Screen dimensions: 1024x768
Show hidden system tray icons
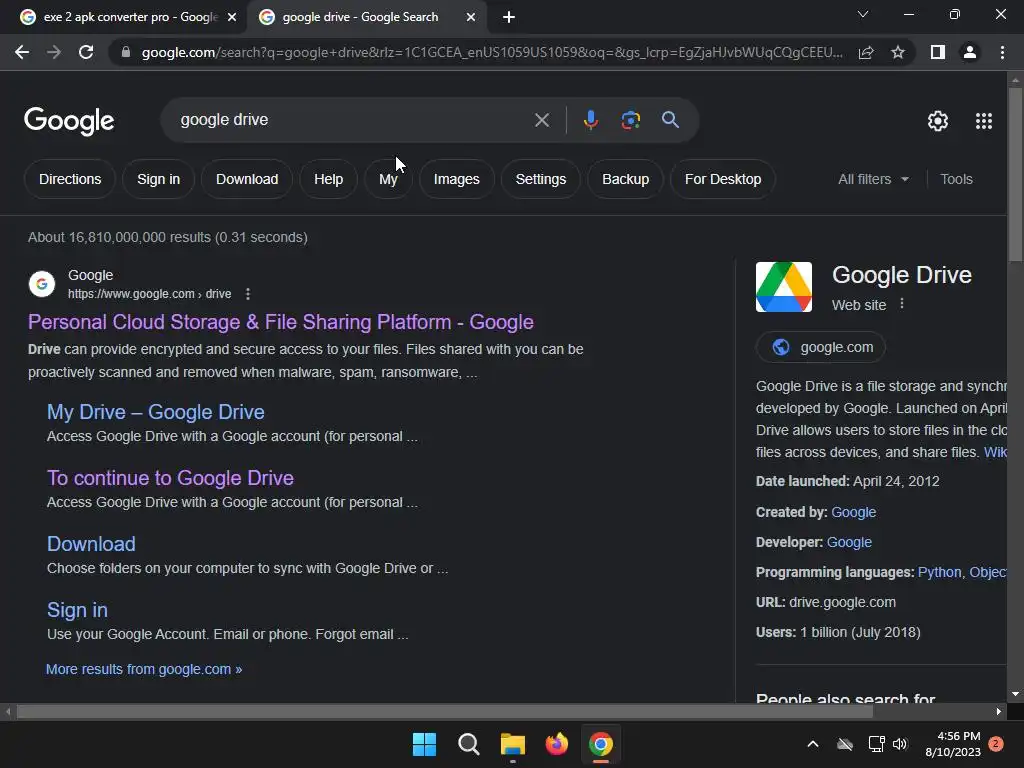(x=813, y=744)
